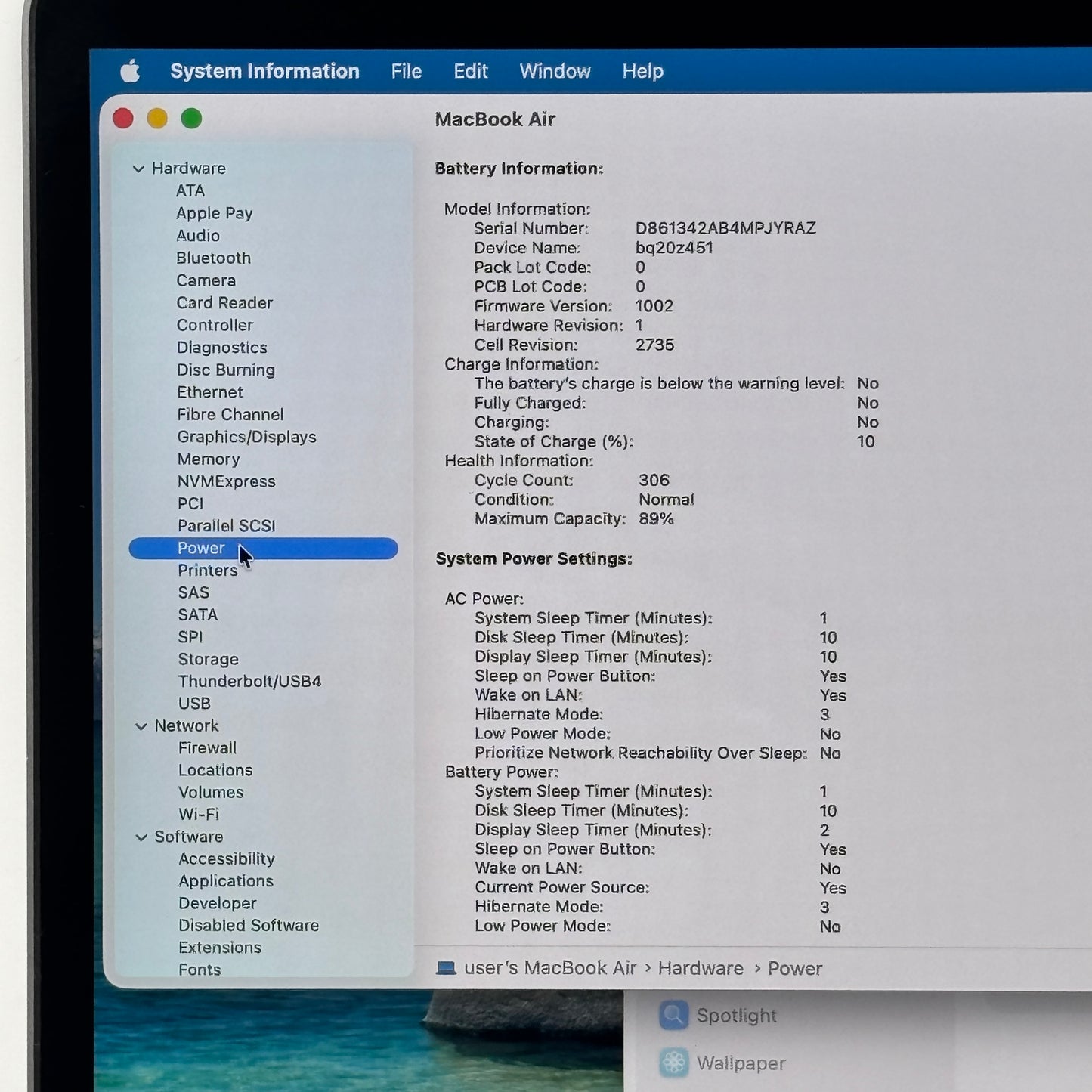Select Applications under Software
This screenshot has width=1092, height=1092.
coord(226,881)
